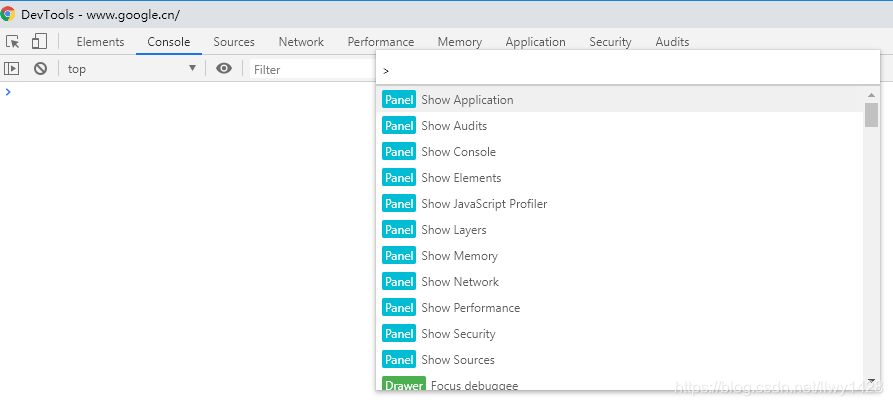Clear console with the ban icon

[x=40, y=69]
